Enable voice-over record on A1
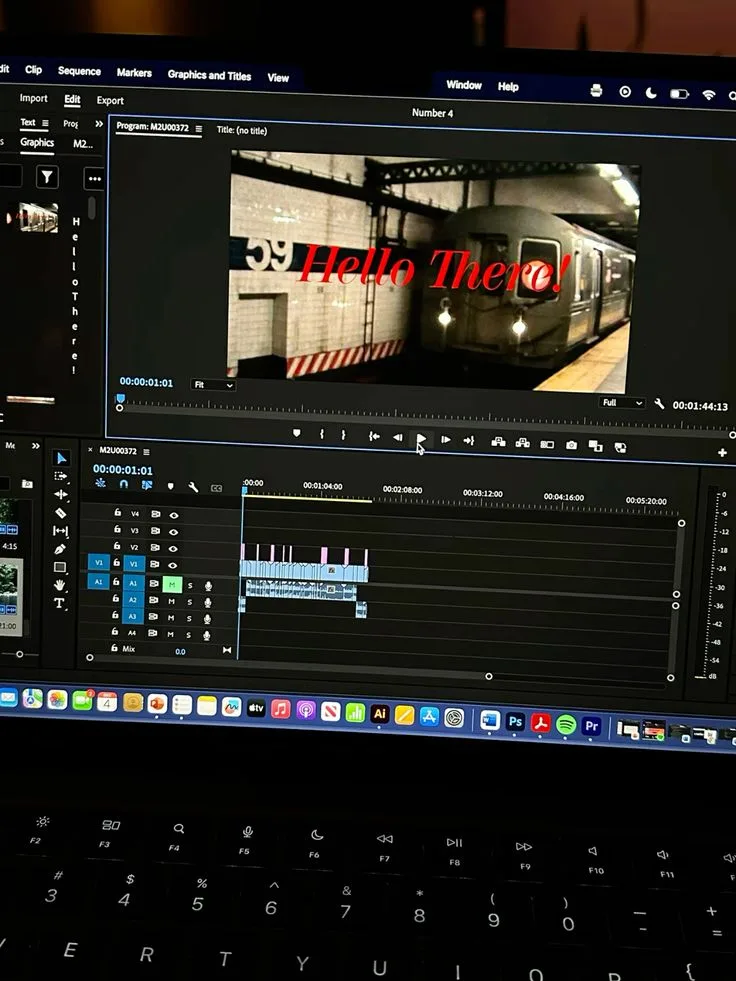 [208, 586]
